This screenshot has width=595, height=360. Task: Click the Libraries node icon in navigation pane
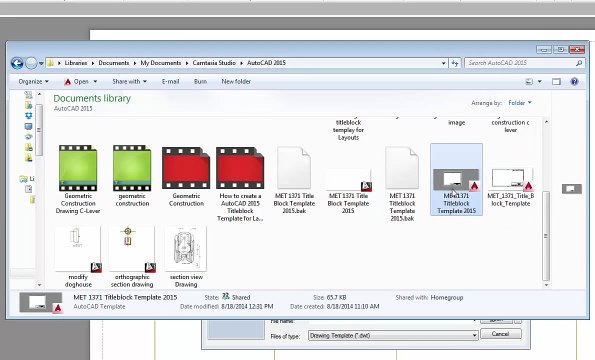coord(24,179)
